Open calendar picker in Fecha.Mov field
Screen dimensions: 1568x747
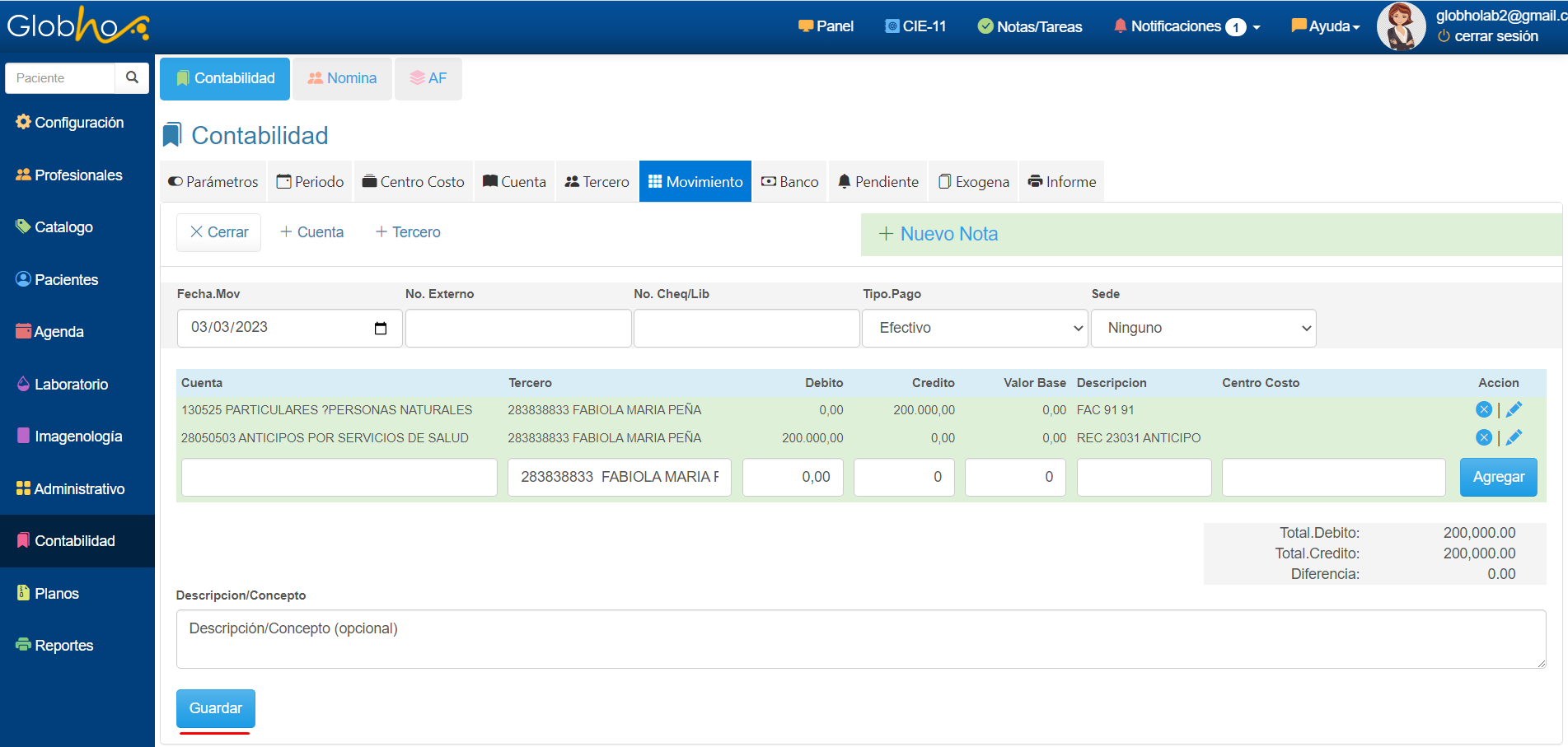coord(381,328)
